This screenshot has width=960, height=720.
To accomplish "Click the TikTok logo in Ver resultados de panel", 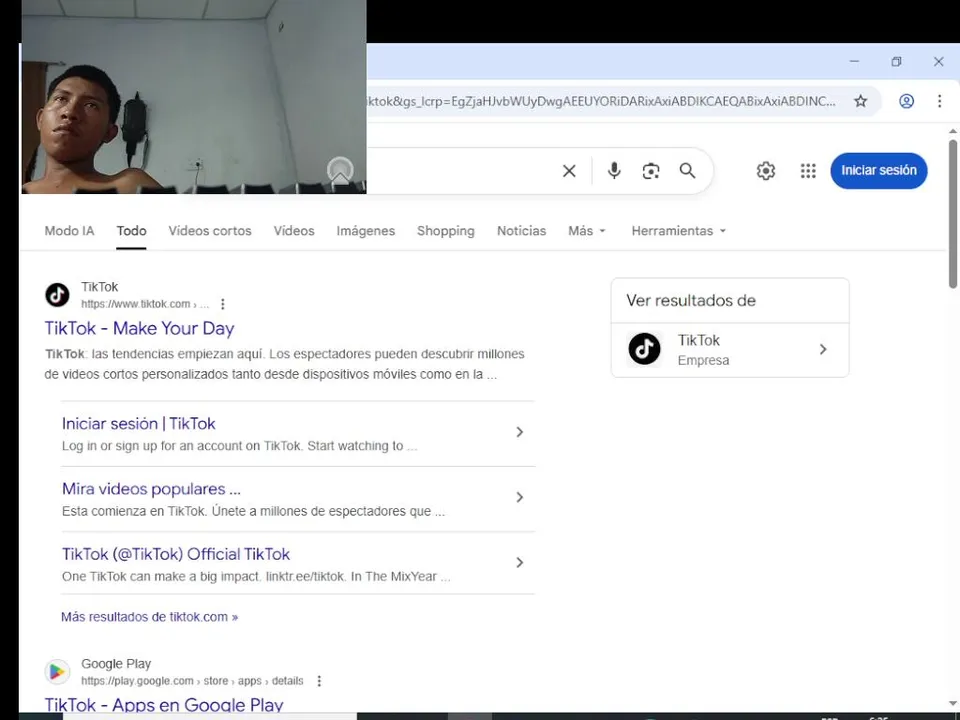I will click(645, 349).
